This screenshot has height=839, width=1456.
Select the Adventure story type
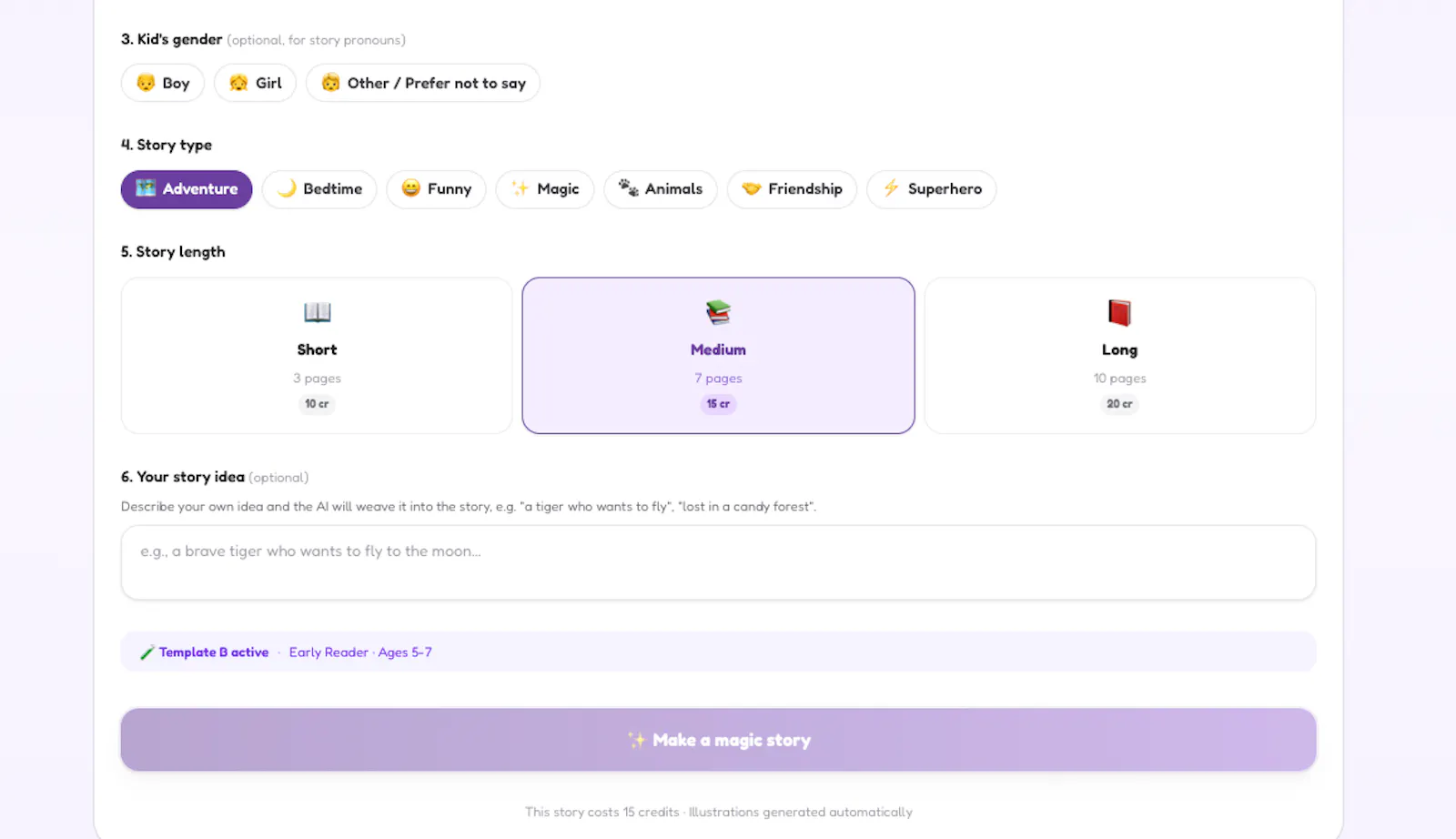[187, 189]
